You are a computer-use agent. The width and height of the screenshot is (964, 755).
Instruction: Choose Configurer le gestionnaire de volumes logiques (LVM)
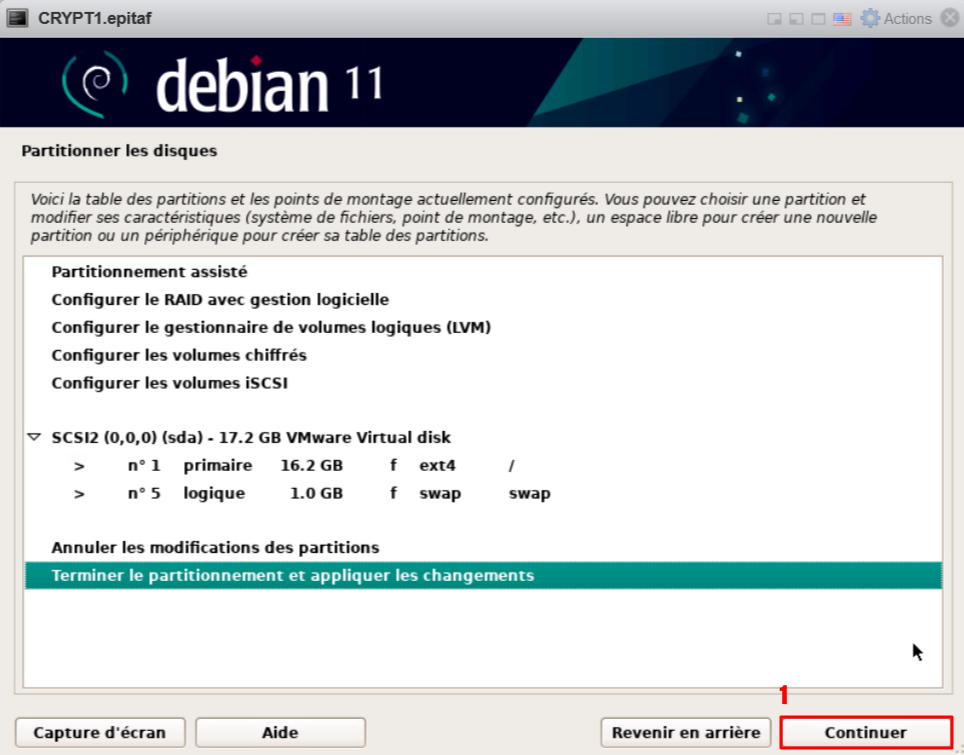point(271,327)
